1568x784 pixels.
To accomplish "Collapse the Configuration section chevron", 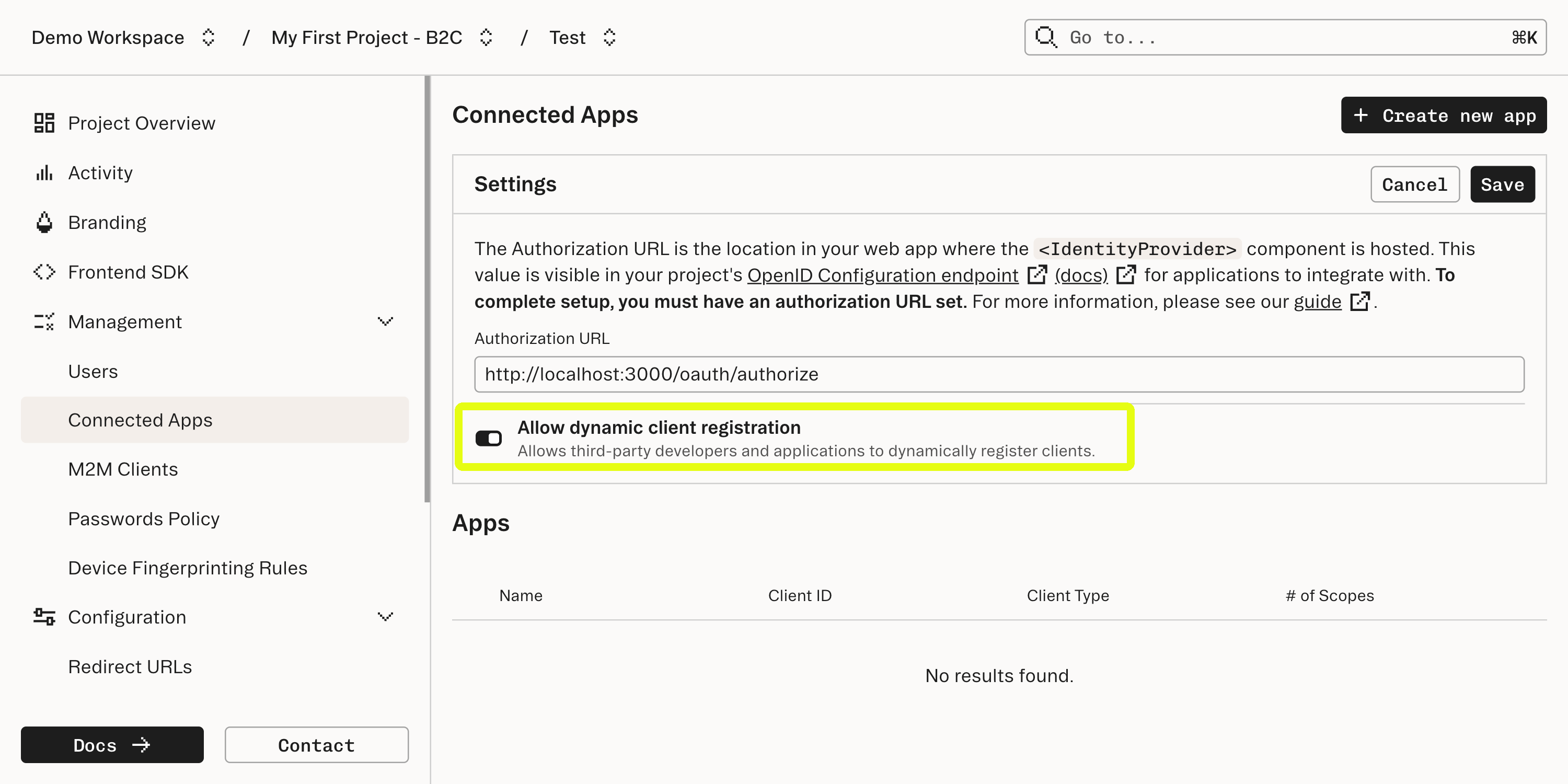I will pyautogui.click(x=385, y=617).
